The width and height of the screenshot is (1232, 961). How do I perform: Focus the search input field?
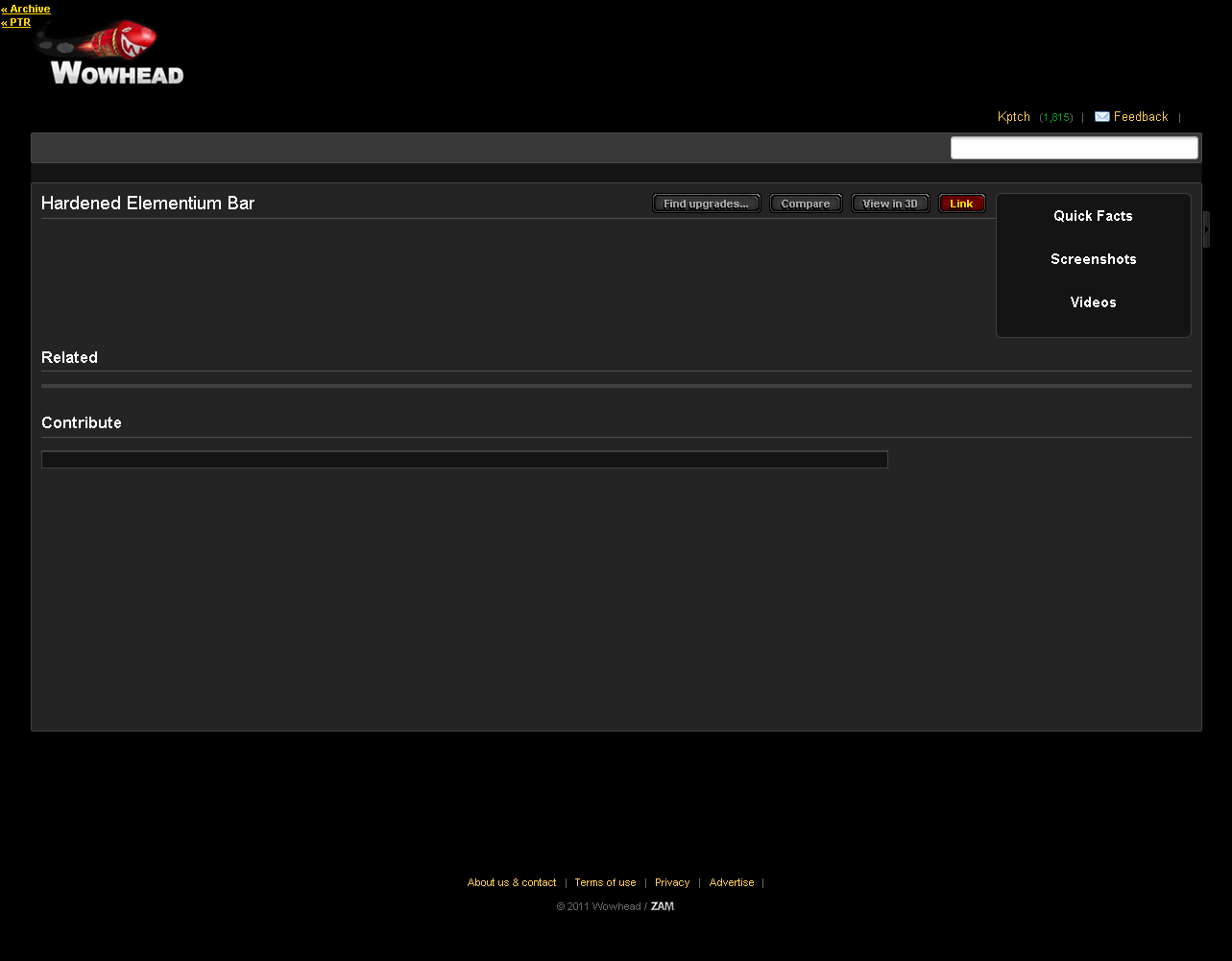click(x=1074, y=148)
